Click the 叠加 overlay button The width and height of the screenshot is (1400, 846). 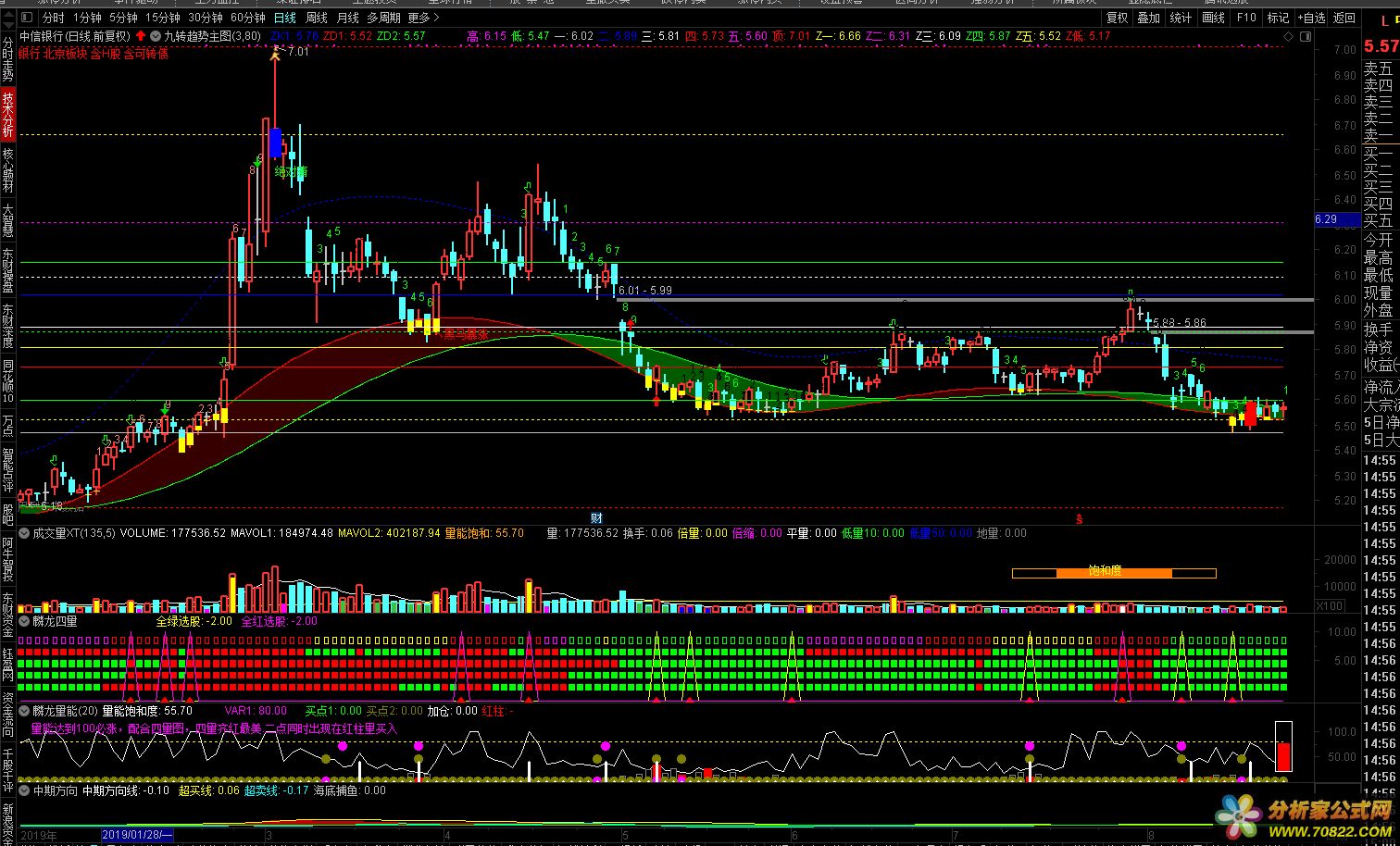pos(1149,18)
